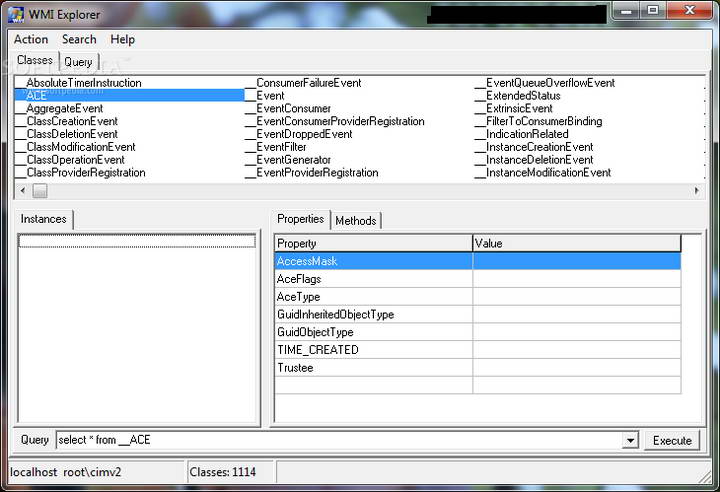
Task: Select the __ClassOperationEvent class
Action: tap(70, 160)
